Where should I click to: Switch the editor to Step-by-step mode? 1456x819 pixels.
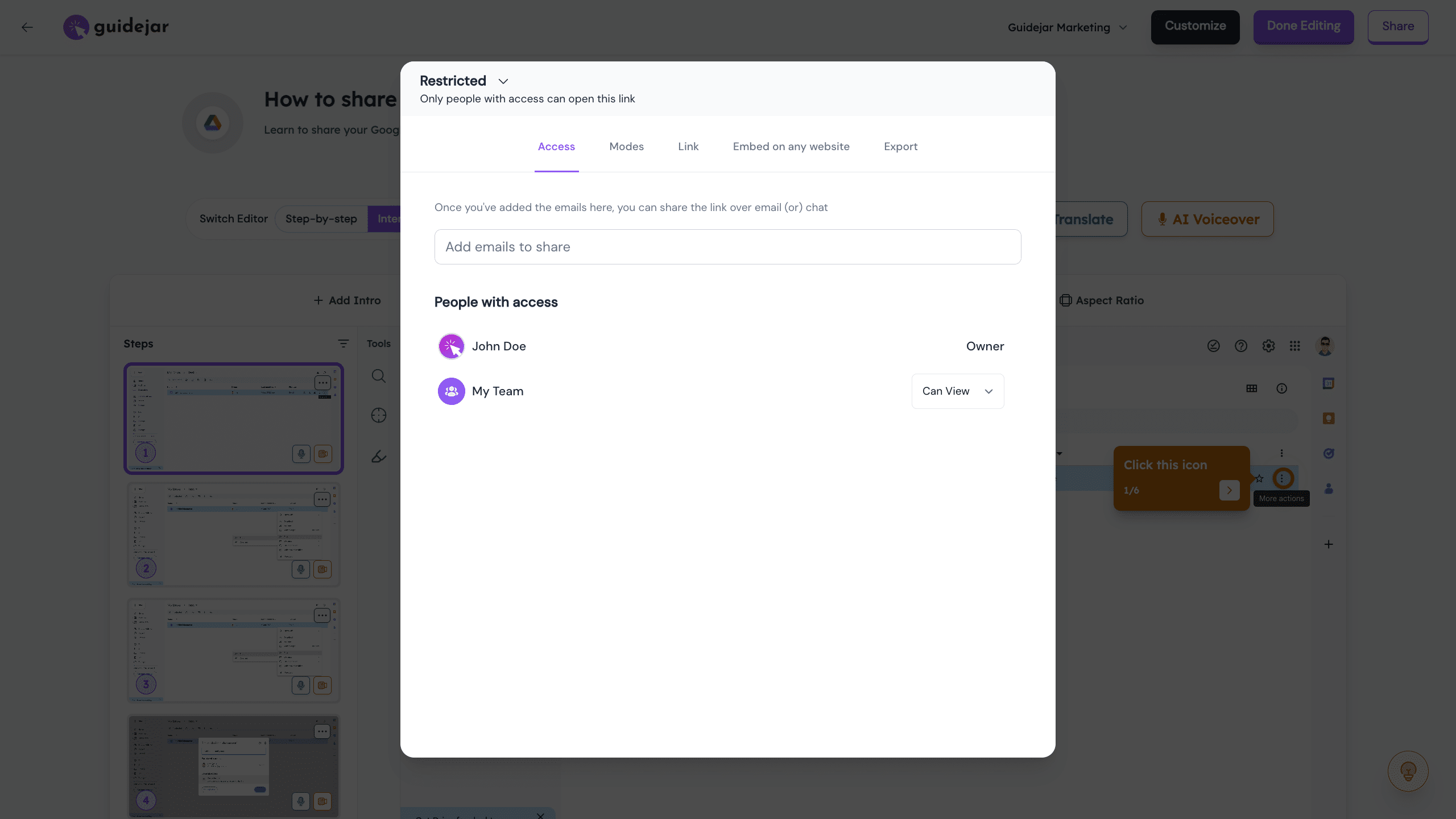pyautogui.click(x=321, y=218)
